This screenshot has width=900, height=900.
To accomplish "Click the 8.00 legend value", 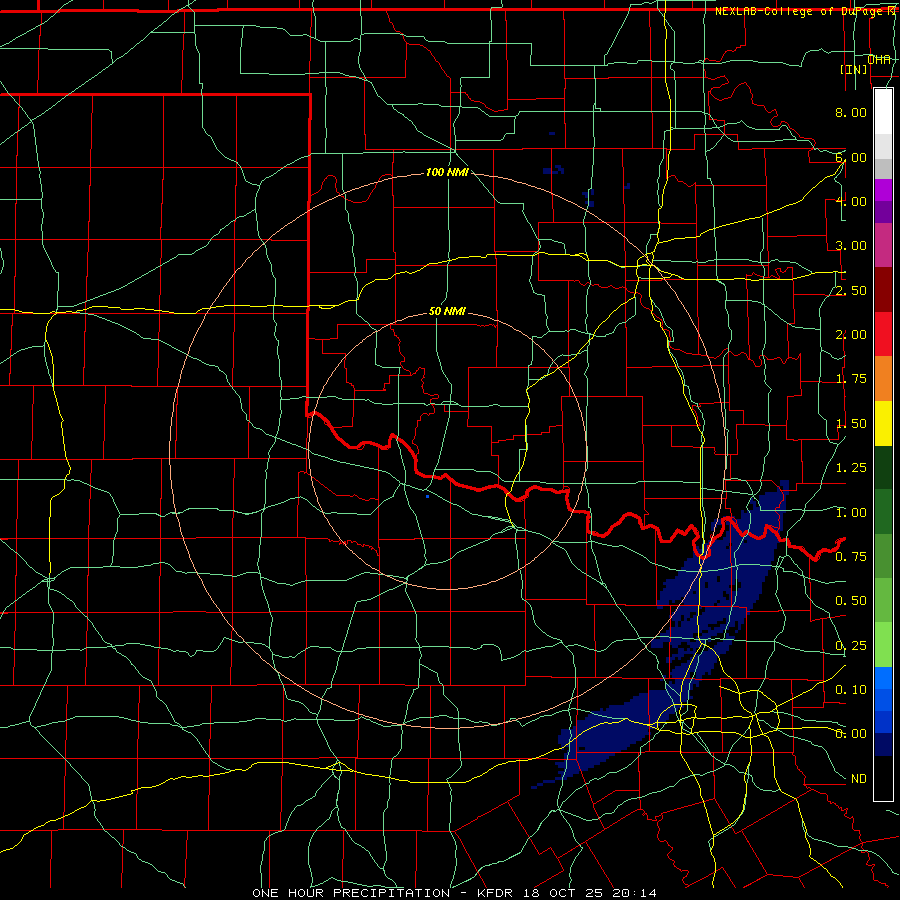I will pyautogui.click(x=851, y=112).
